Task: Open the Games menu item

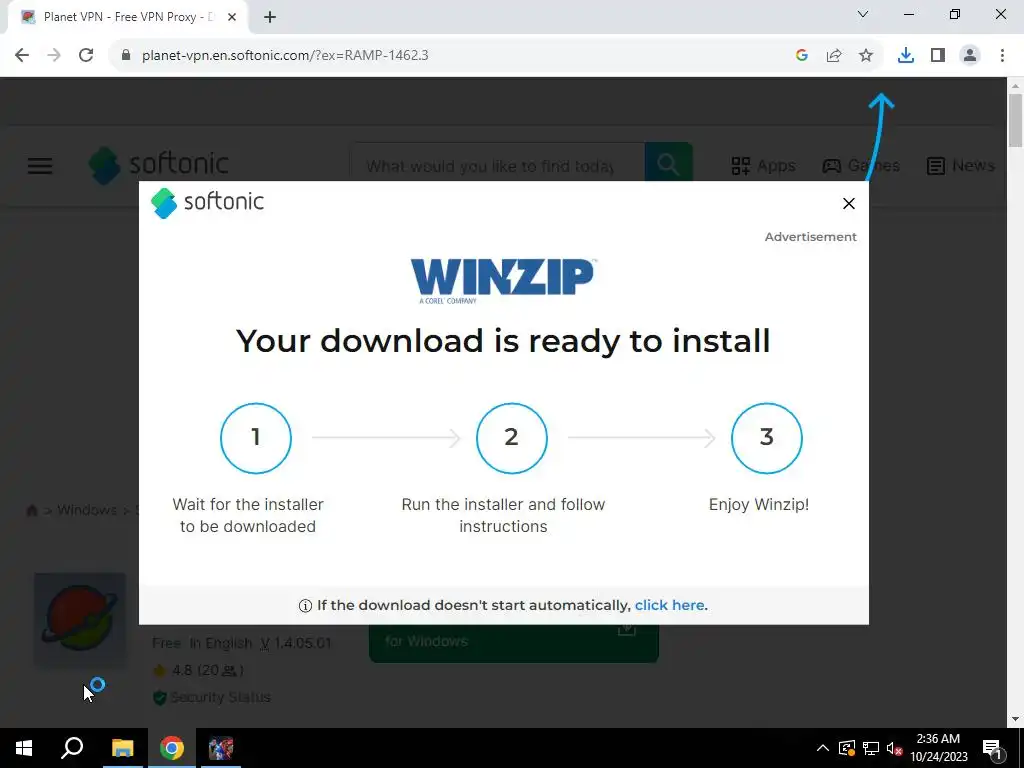Action: pos(861,166)
